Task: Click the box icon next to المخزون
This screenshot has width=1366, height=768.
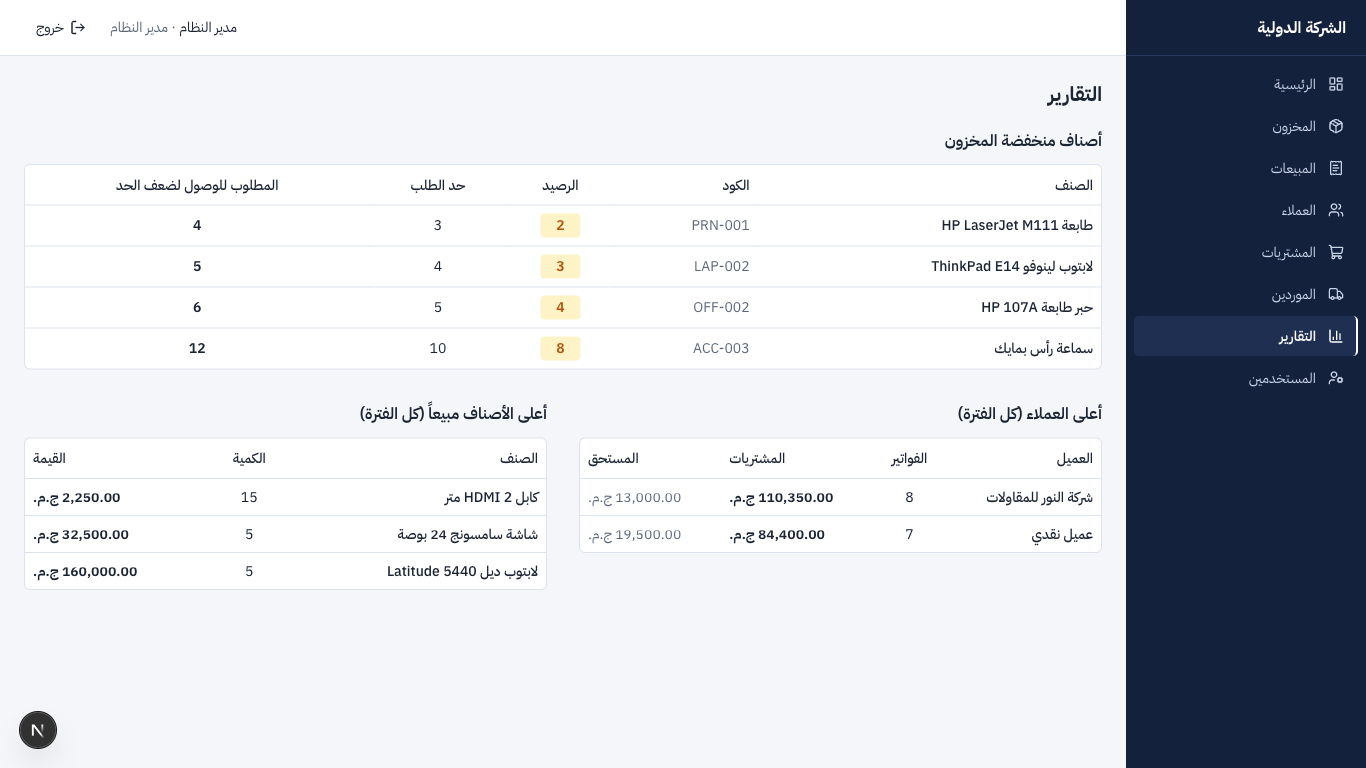Action: pyautogui.click(x=1336, y=126)
